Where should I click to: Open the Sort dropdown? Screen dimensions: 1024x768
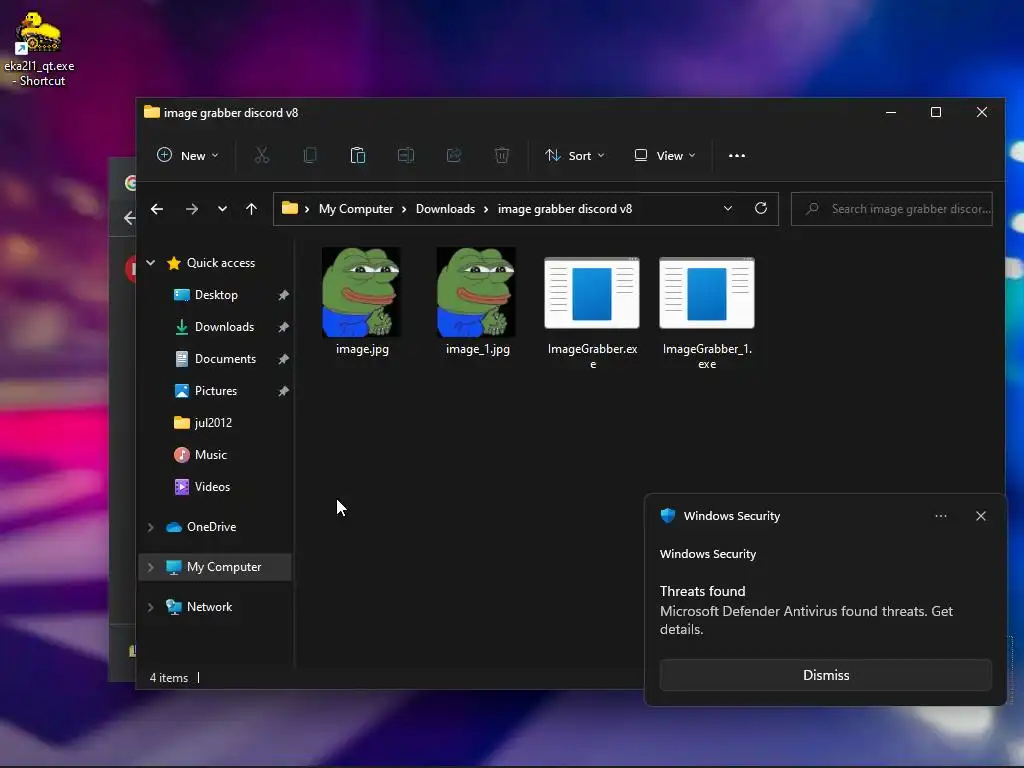[575, 155]
